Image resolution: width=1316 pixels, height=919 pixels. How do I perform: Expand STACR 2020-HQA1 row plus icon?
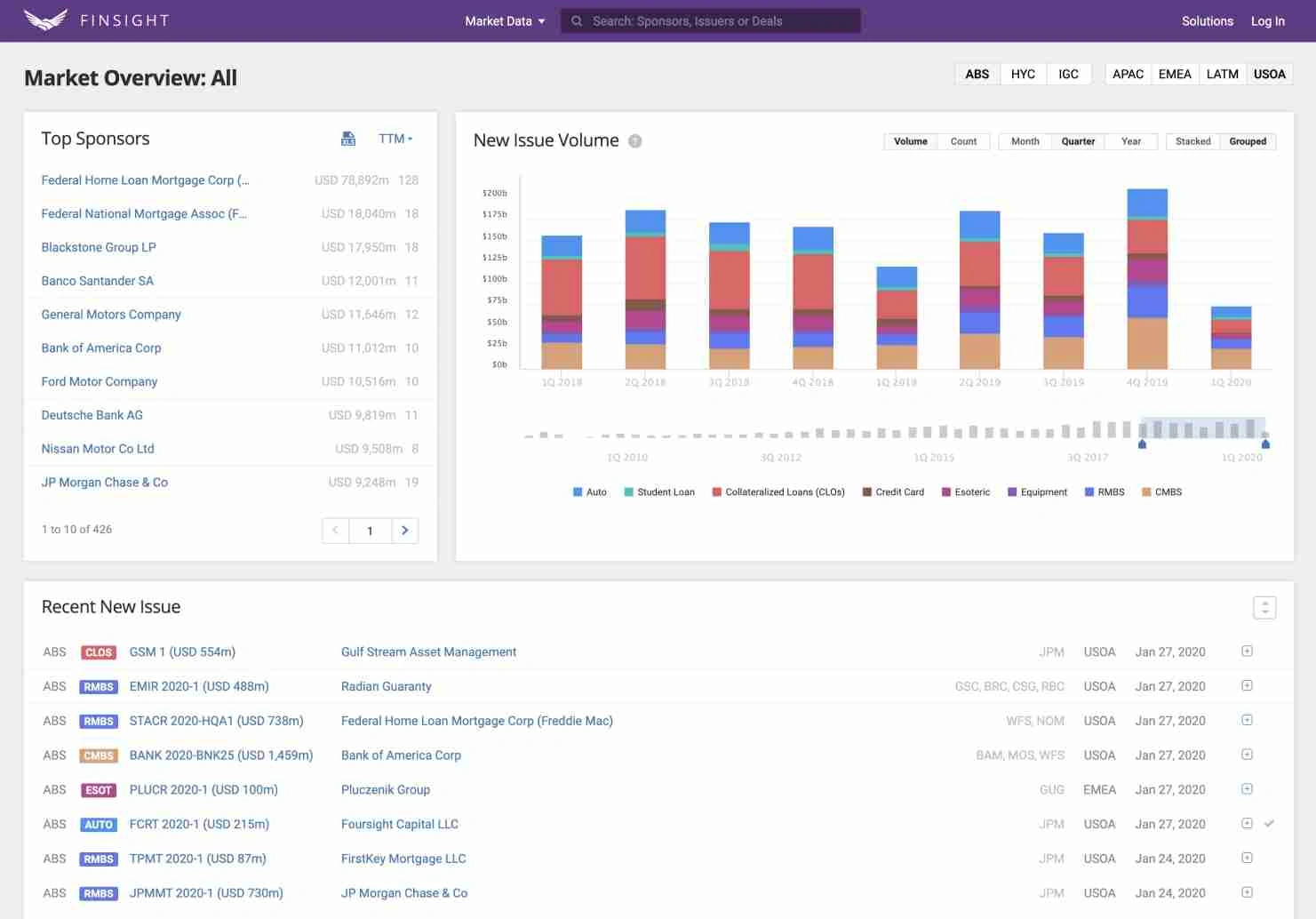point(1247,720)
